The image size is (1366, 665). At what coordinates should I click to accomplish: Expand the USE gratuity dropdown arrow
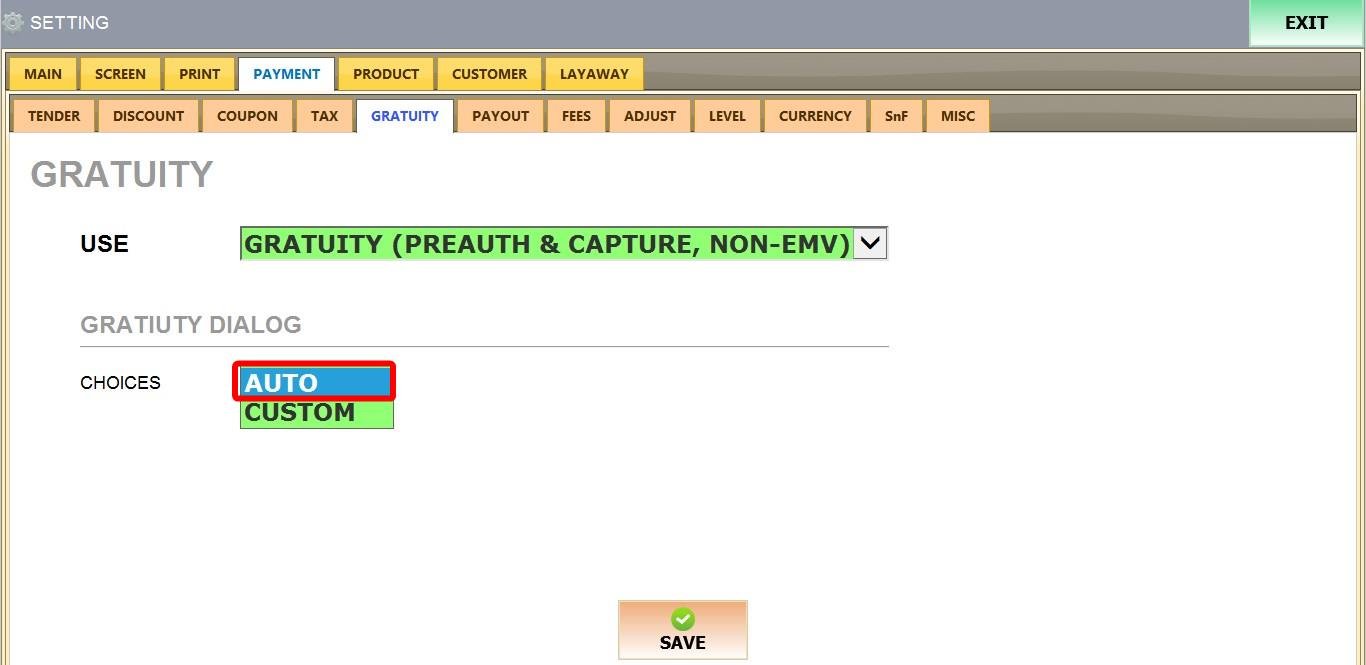870,243
